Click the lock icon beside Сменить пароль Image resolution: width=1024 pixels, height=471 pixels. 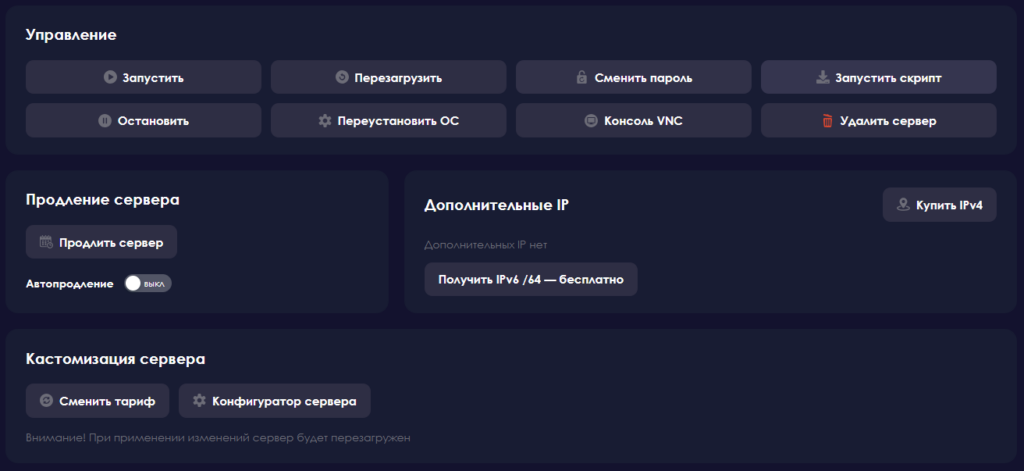pyautogui.click(x=582, y=78)
